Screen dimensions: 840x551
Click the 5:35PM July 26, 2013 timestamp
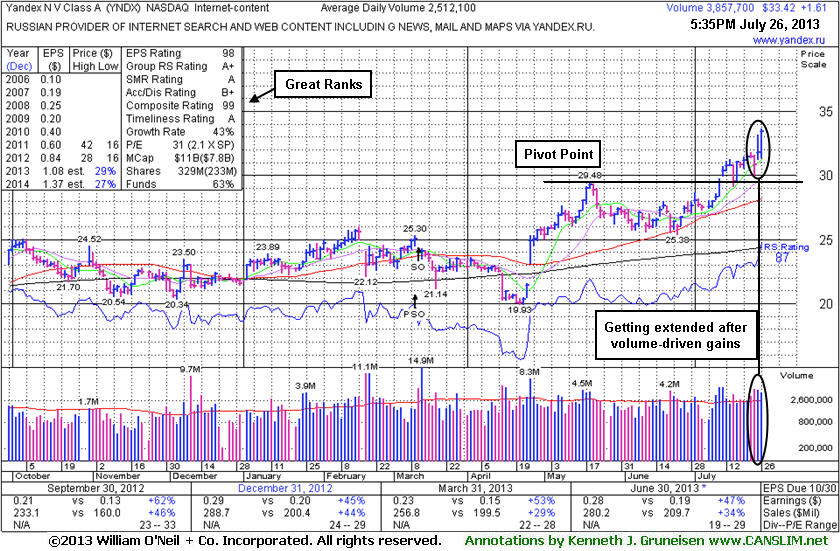click(x=754, y=24)
